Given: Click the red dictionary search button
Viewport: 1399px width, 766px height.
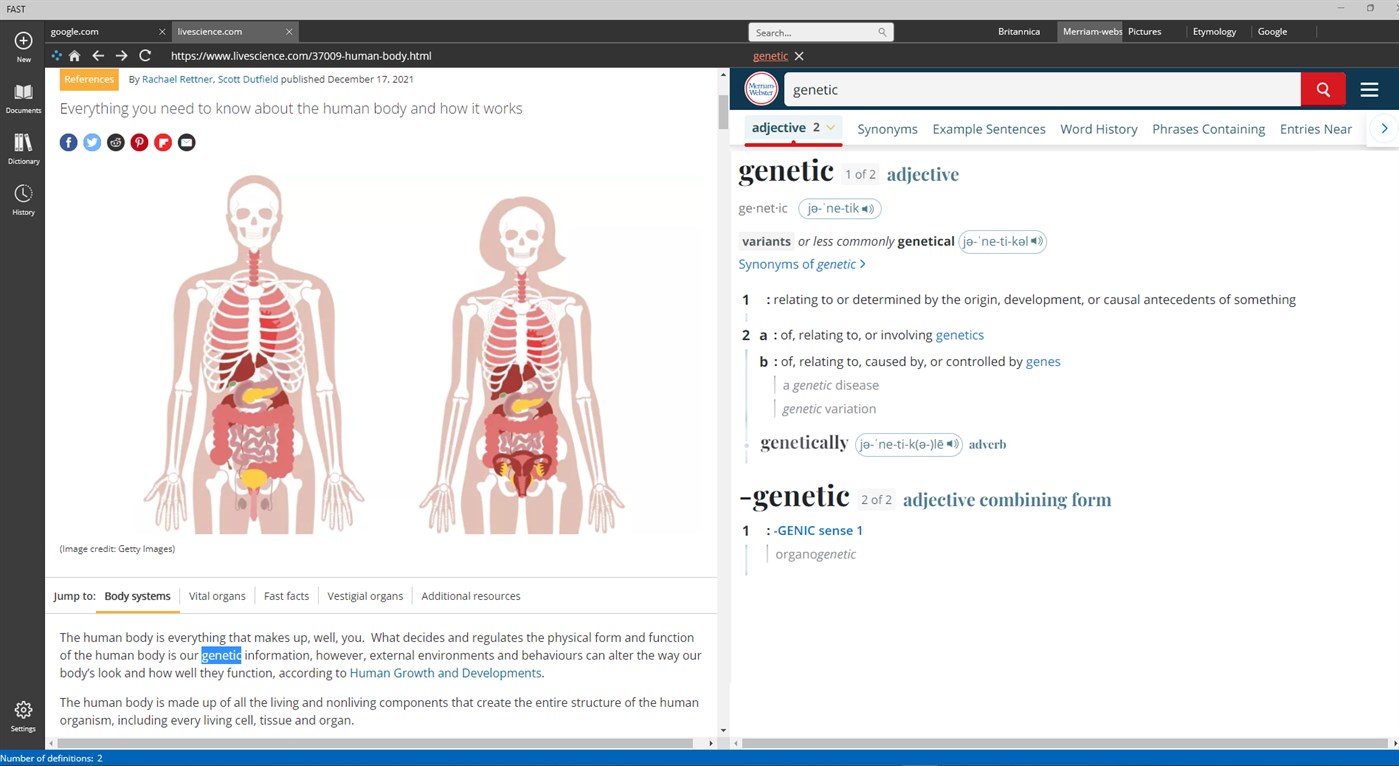Looking at the screenshot, I should (x=1323, y=89).
